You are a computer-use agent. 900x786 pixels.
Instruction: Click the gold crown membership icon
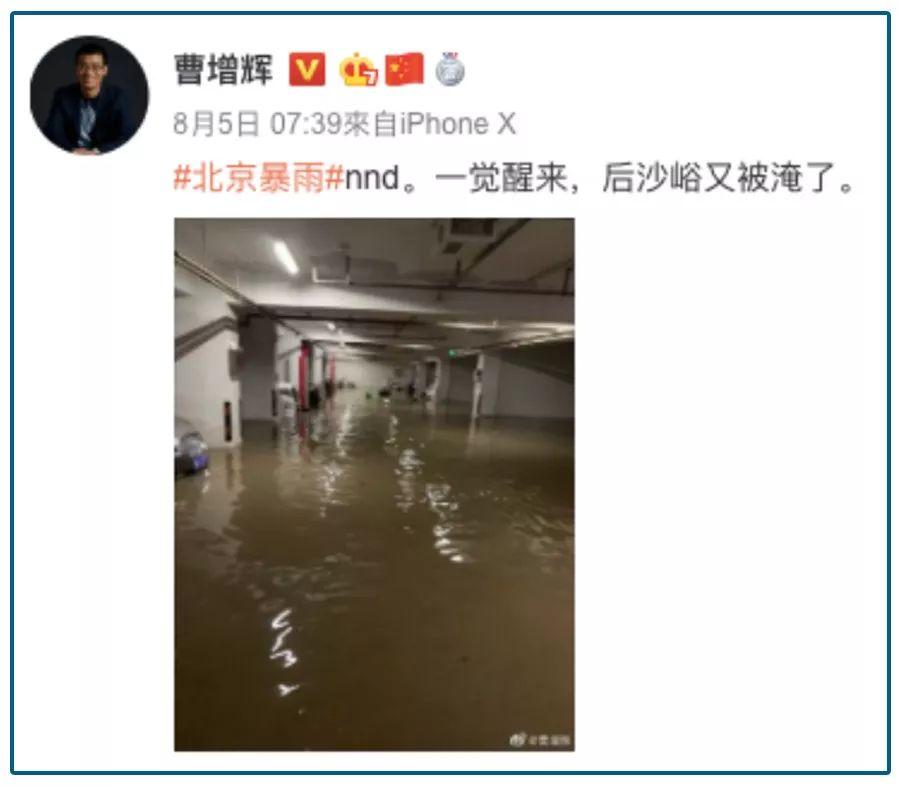358,69
